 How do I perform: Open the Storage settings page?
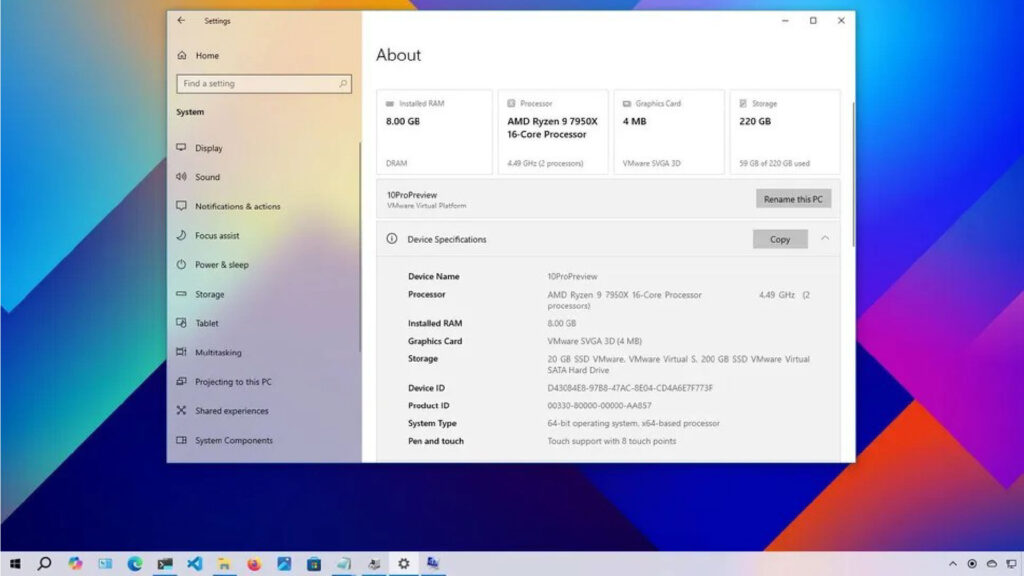209,294
